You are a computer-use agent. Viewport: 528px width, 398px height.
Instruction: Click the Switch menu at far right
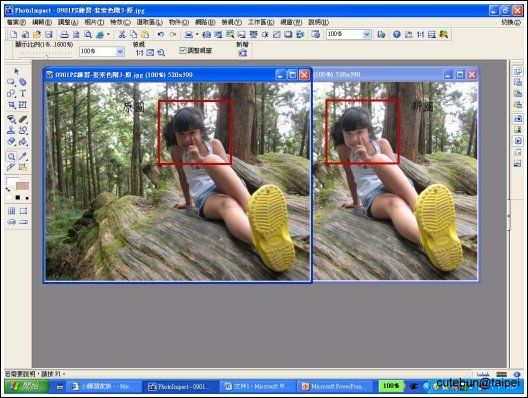point(511,22)
